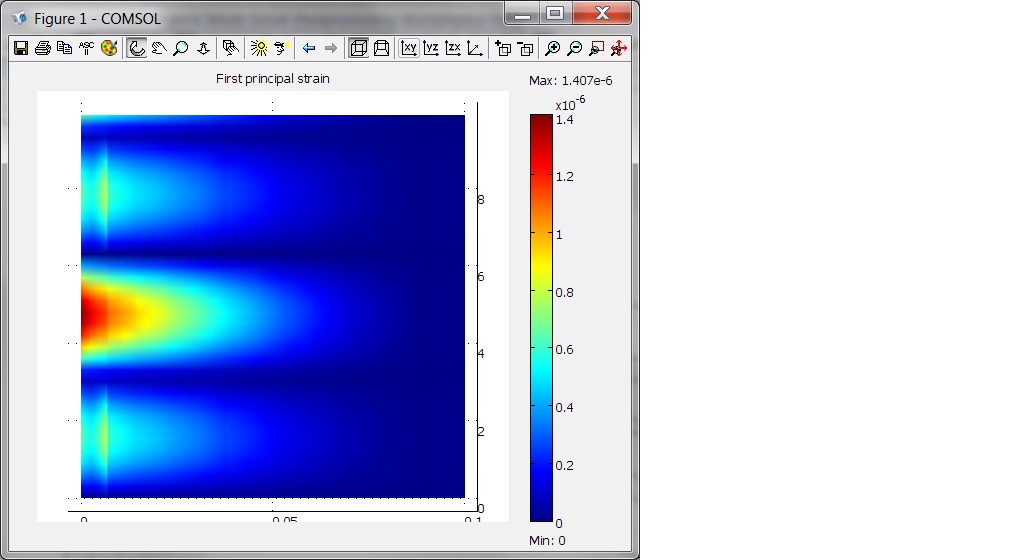Toggle perspective projection cube icon
The width and height of the screenshot is (1025, 560).
tap(358, 48)
